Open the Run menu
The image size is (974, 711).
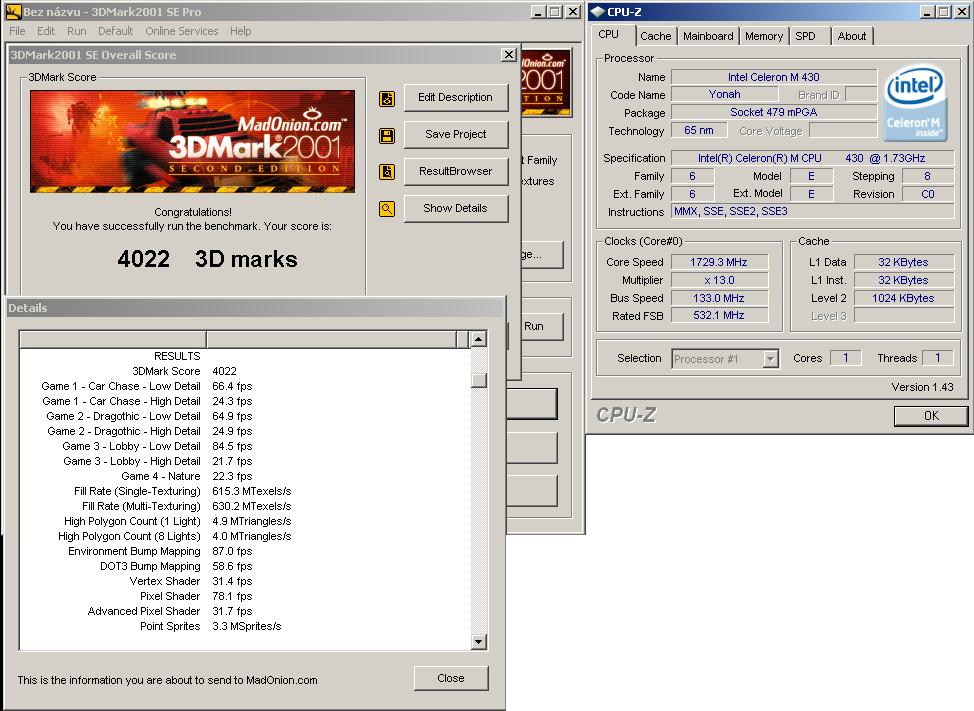76,31
